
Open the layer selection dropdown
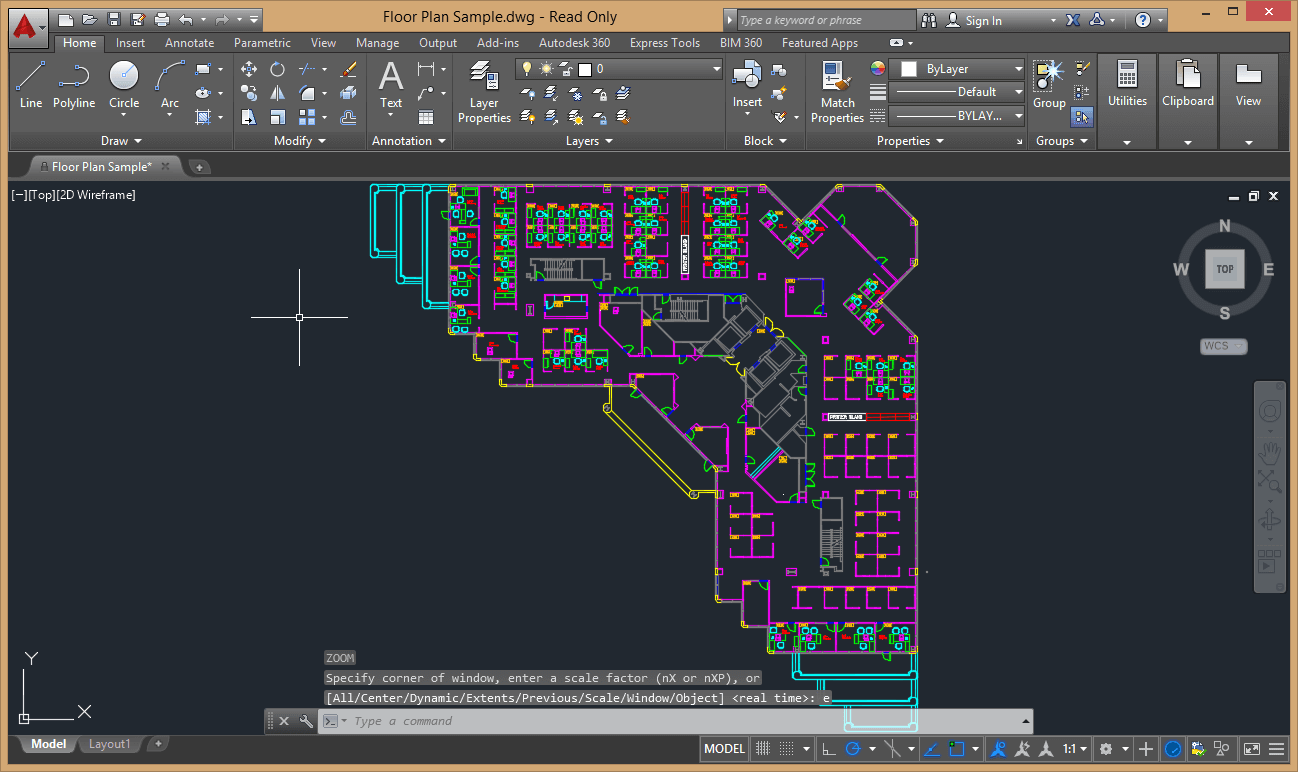(x=718, y=68)
